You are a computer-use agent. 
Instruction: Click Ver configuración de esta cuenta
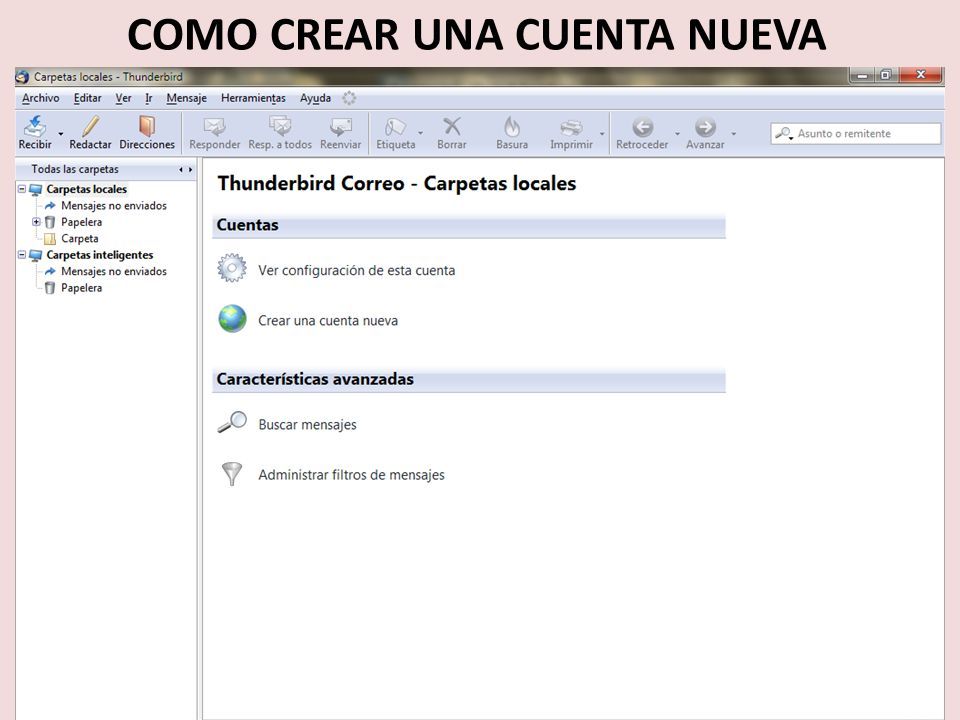tap(356, 270)
